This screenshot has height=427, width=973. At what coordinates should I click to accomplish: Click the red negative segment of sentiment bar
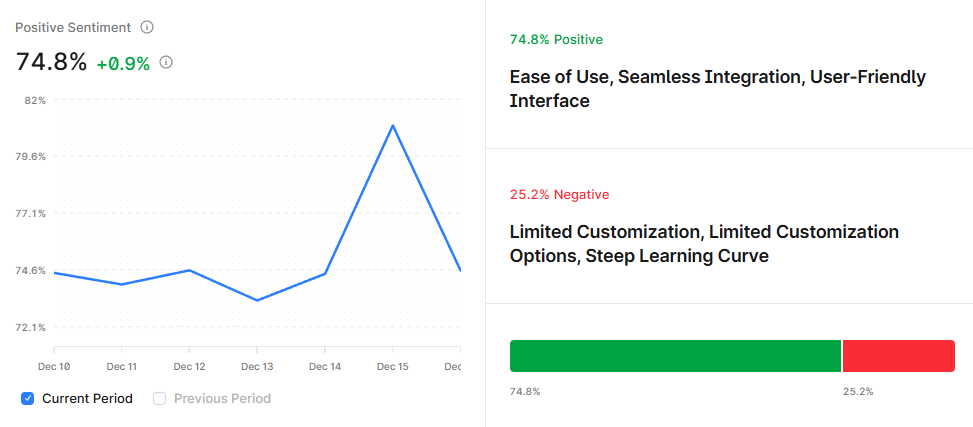[x=898, y=356]
